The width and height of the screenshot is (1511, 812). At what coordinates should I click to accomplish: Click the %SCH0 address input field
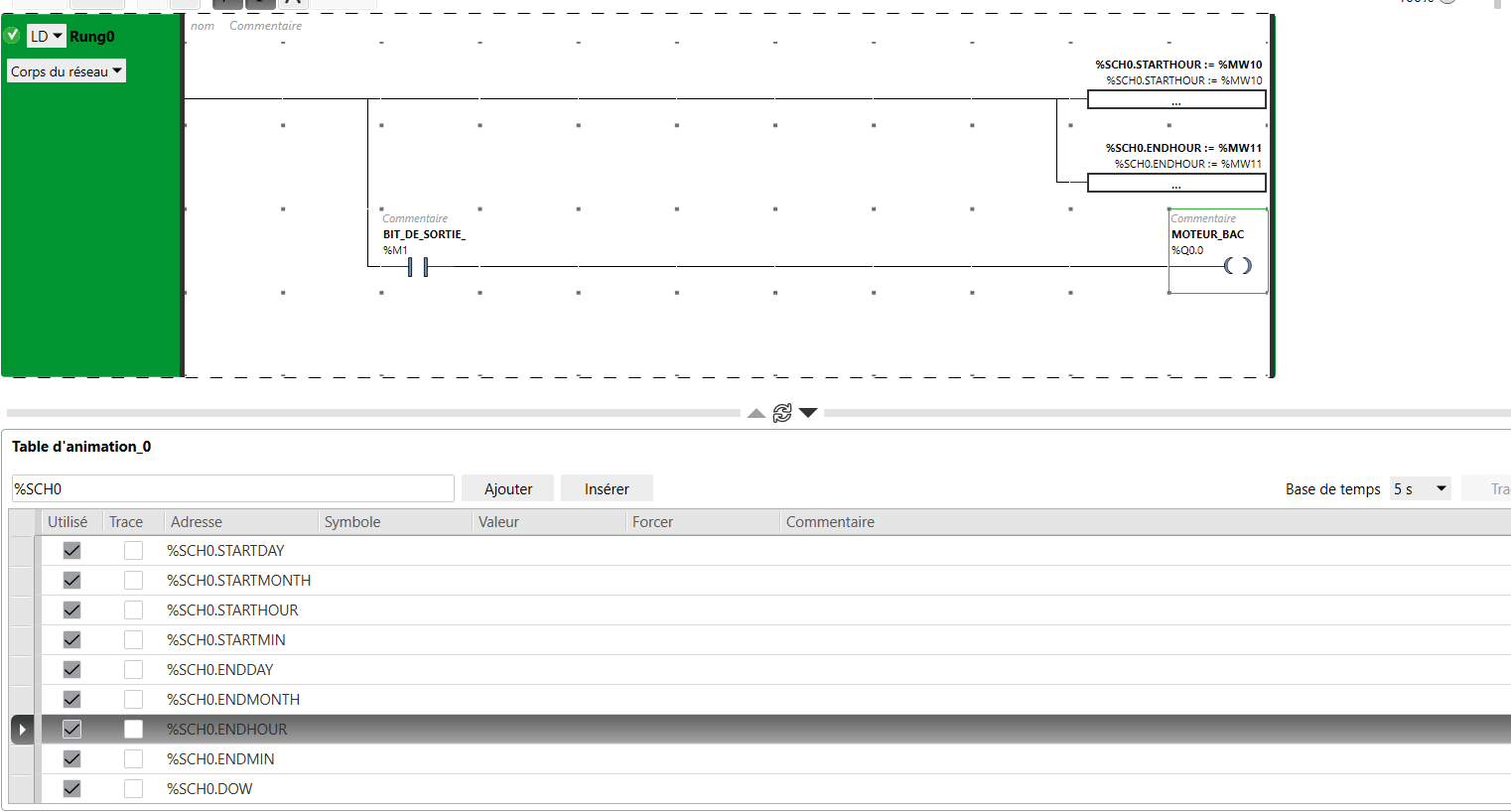pyautogui.click(x=232, y=488)
